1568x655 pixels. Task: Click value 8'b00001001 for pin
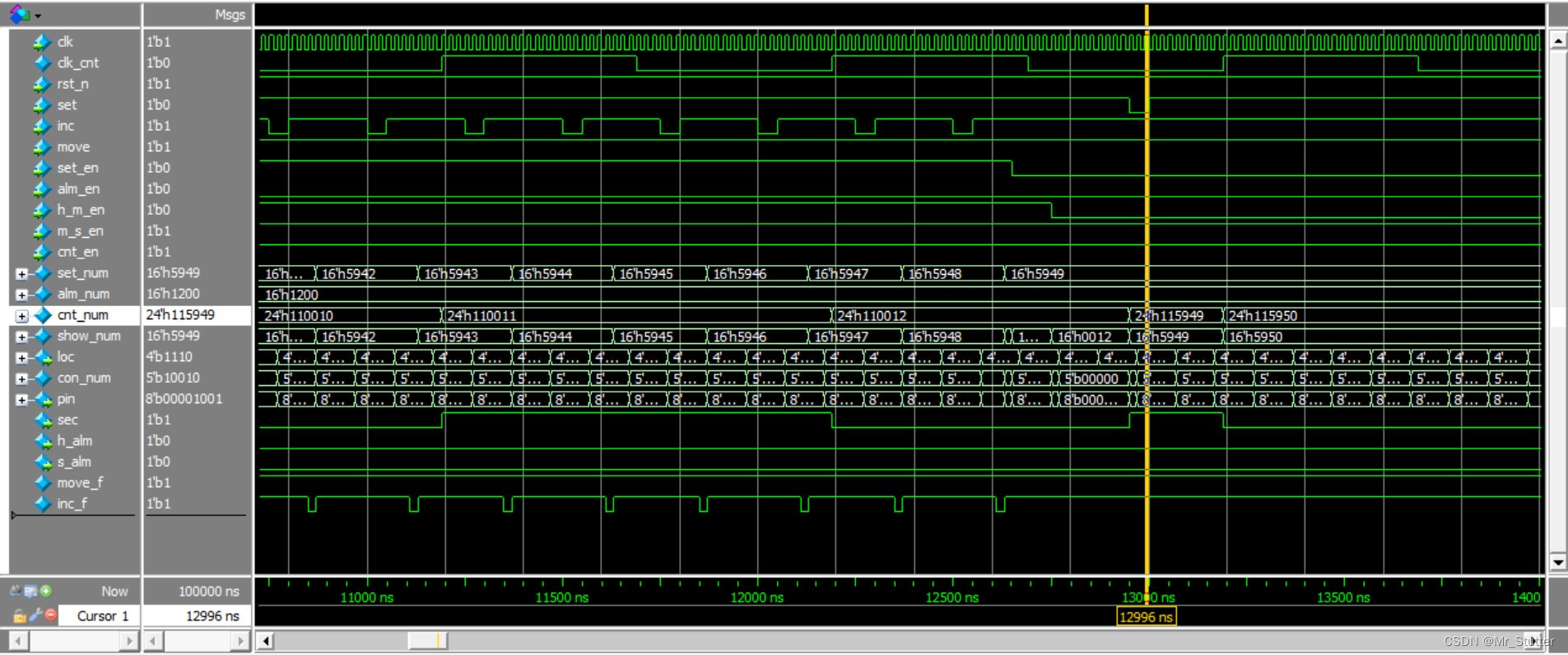(x=184, y=399)
